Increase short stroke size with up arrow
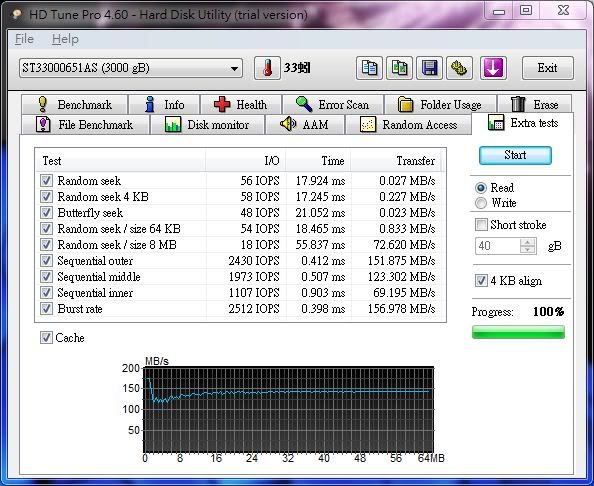Viewport: 594px width, 486px height. [x=528, y=242]
